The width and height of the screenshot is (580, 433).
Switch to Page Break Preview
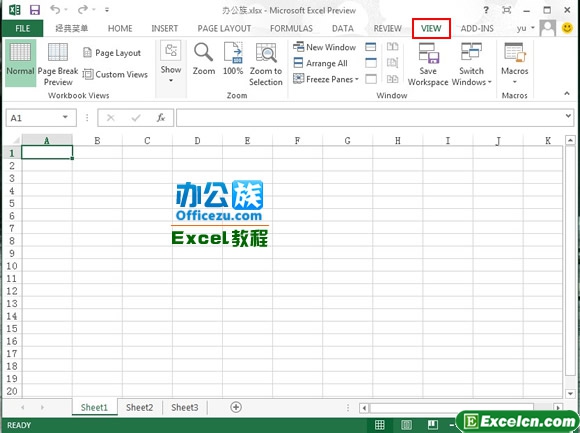[x=58, y=64]
